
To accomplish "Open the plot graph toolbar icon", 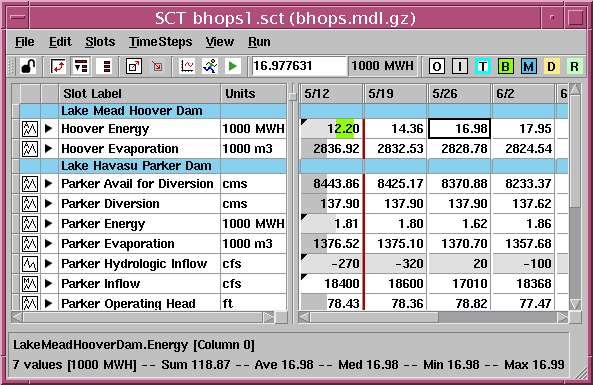I will tap(187, 67).
